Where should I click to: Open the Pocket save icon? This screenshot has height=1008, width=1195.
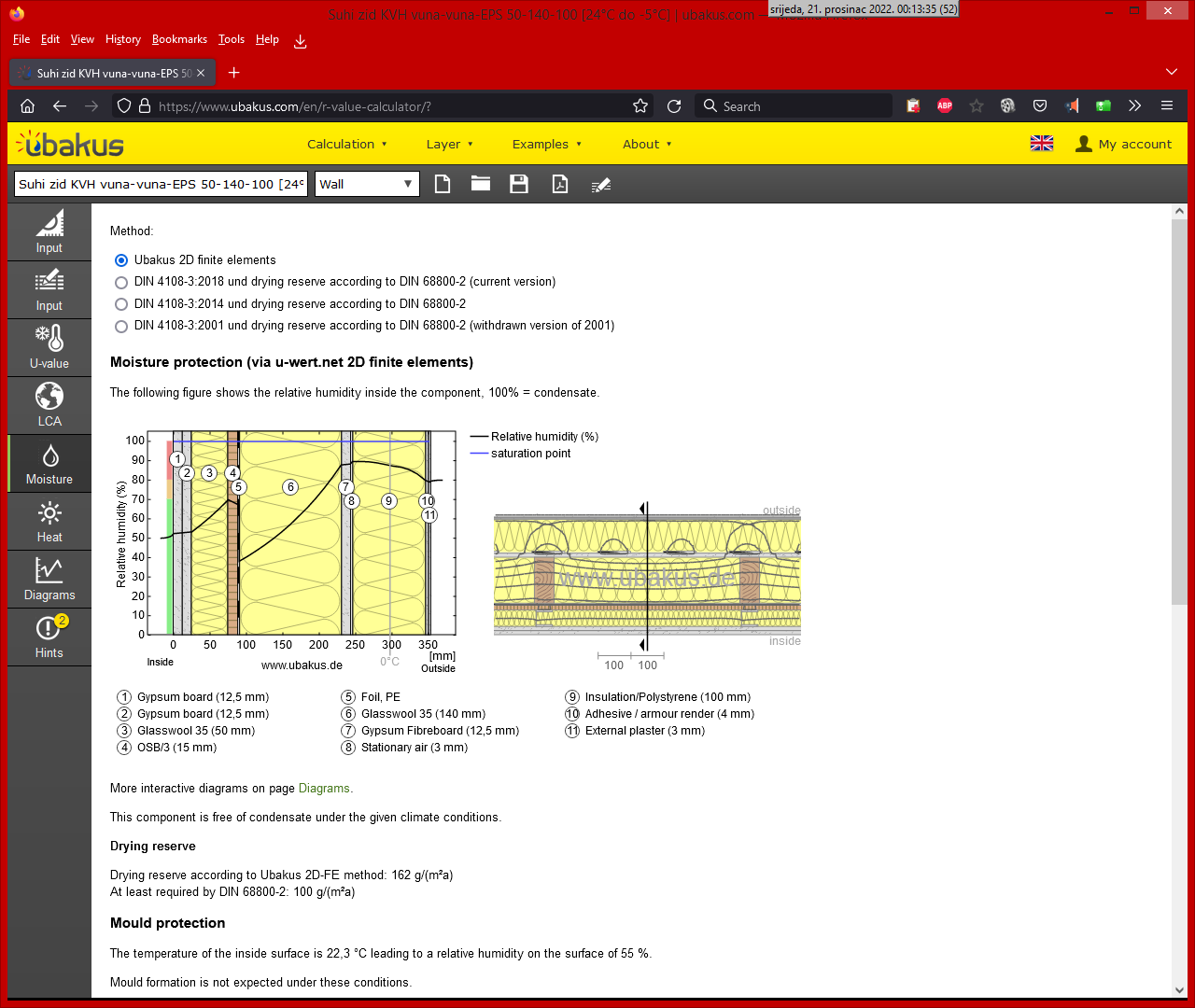(1040, 106)
